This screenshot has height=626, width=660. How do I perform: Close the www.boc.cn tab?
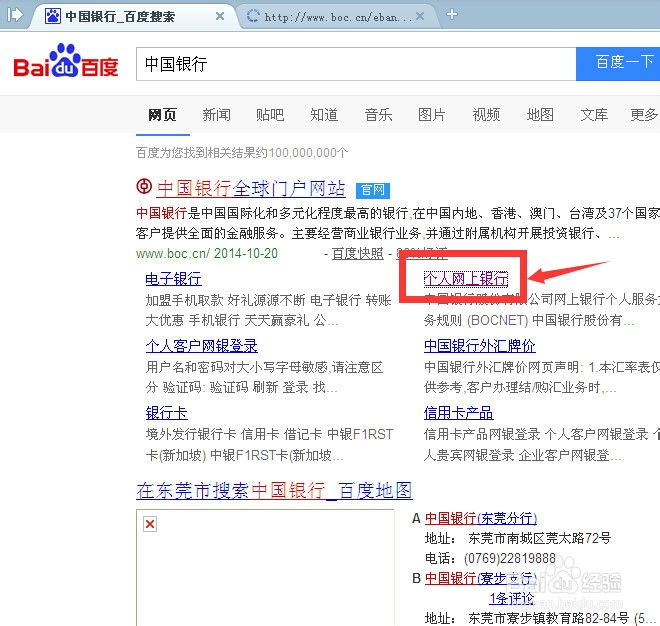420,16
